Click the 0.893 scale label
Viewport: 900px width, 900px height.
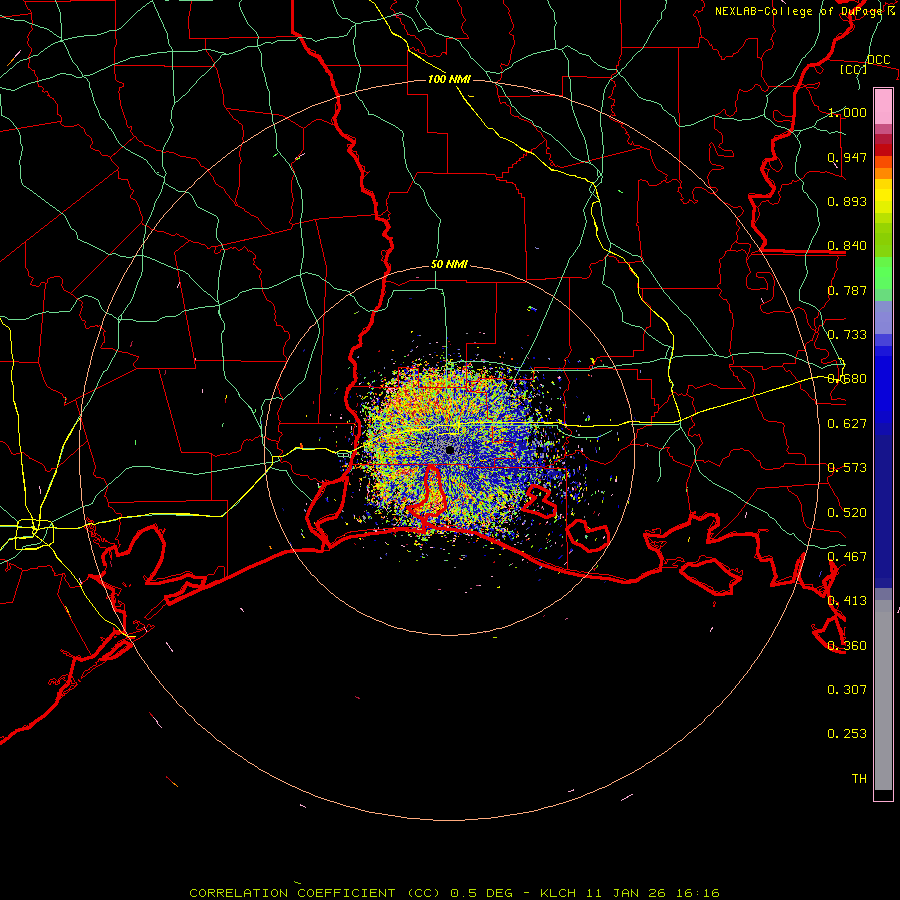(x=847, y=201)
